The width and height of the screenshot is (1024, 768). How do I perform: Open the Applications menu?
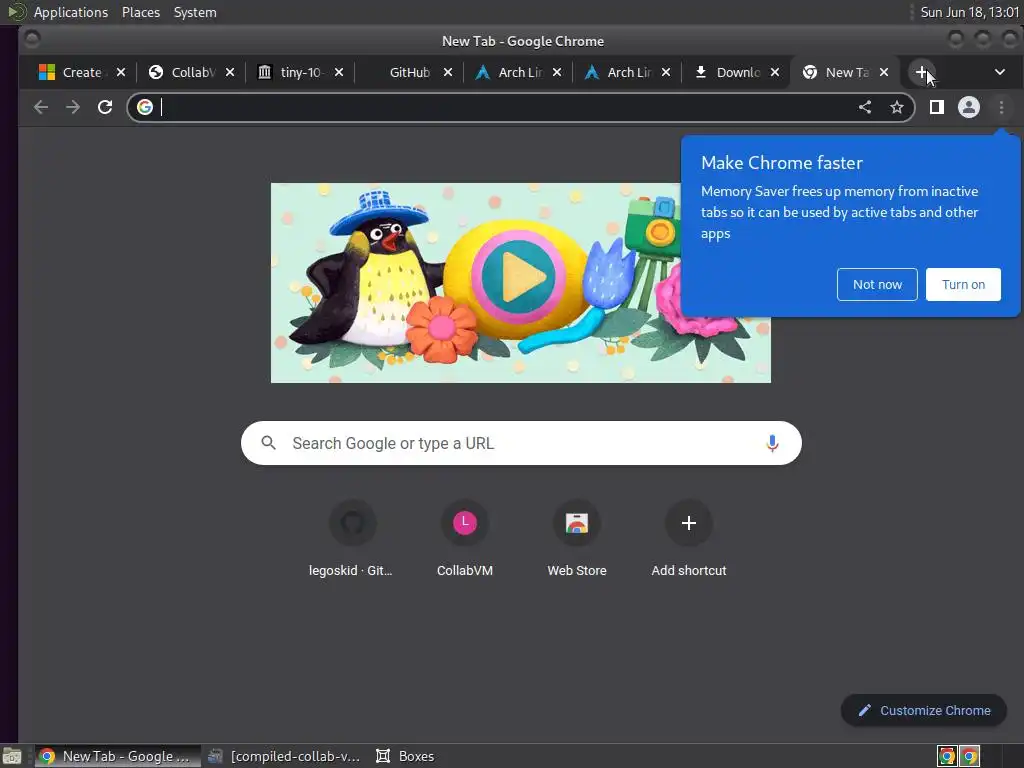[x=71, y=12]
